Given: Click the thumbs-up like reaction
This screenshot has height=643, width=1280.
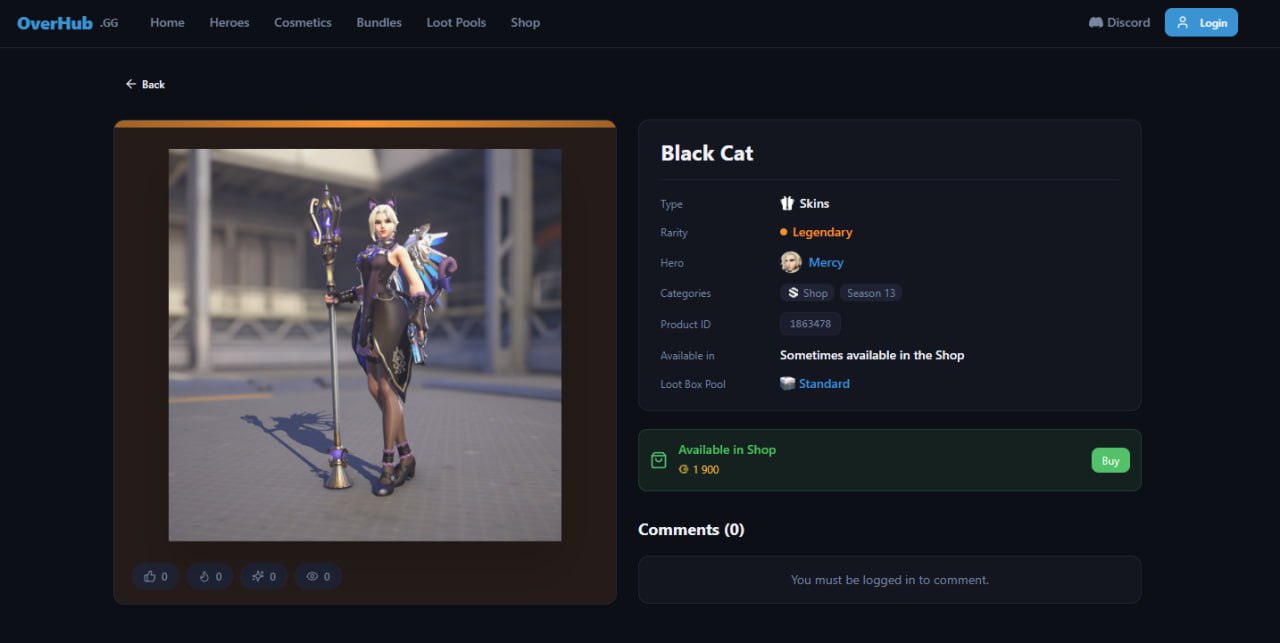Looking at the screenshot, I should point(156,576).
